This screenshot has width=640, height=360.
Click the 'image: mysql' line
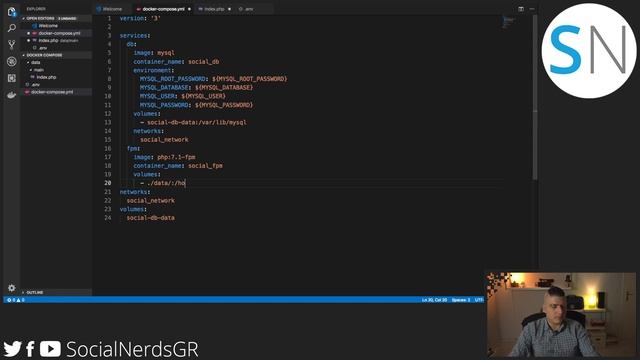pos(154,53)
